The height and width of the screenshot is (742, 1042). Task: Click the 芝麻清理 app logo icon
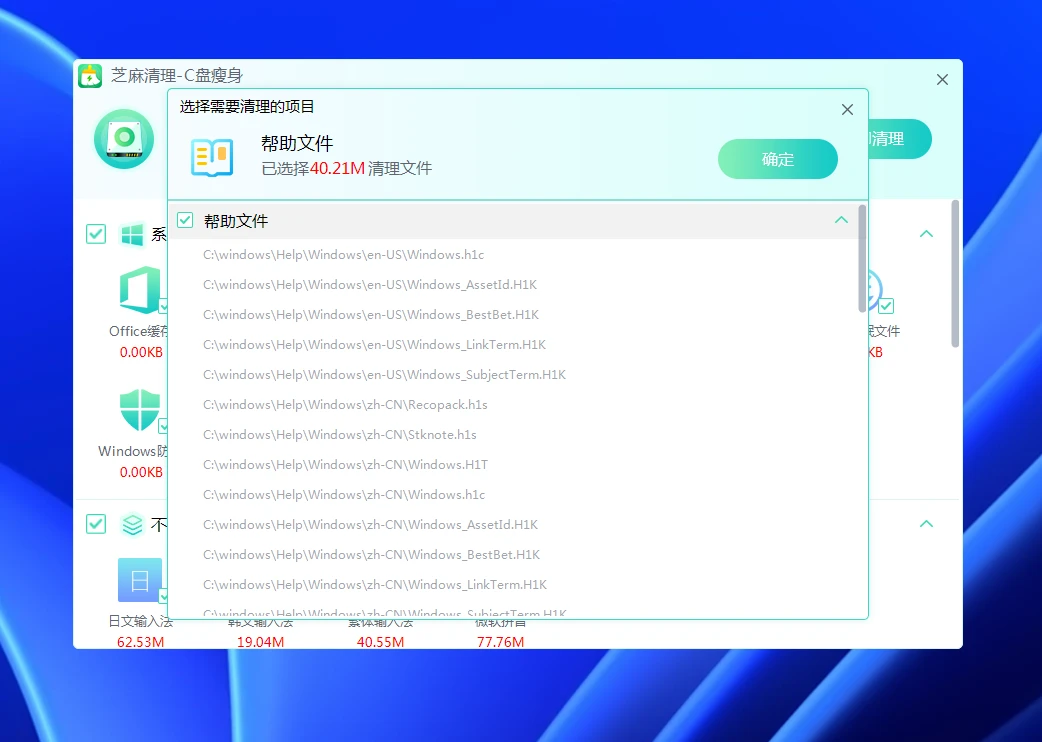pos(90,76)
